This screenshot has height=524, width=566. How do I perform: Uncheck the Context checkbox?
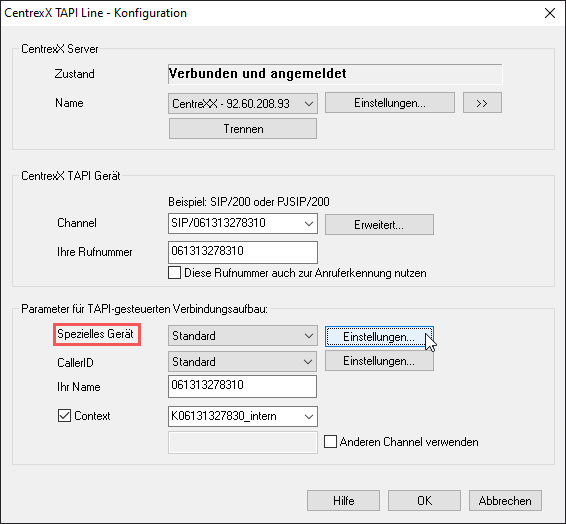[x=64, y=416]
